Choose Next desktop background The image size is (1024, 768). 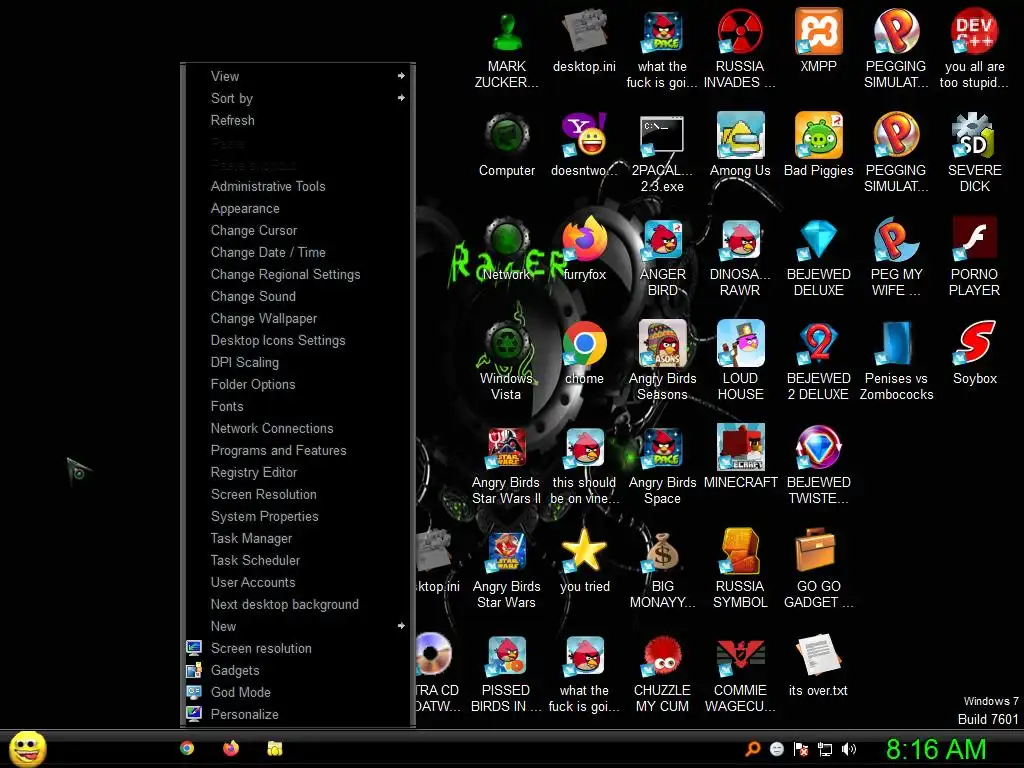coord(301,604)
